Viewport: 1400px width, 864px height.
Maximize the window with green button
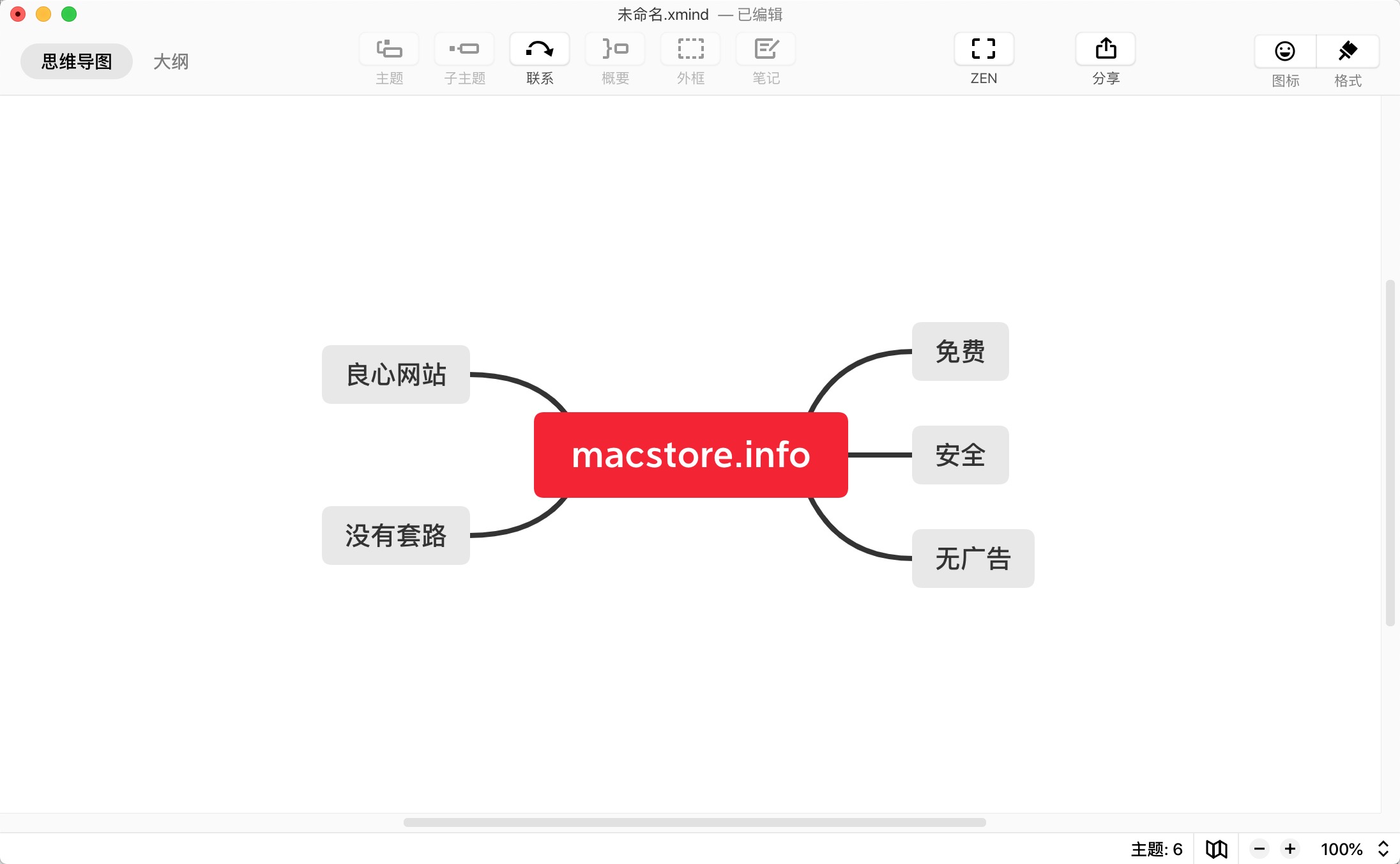pyautogui.click(x=69, y=14)
